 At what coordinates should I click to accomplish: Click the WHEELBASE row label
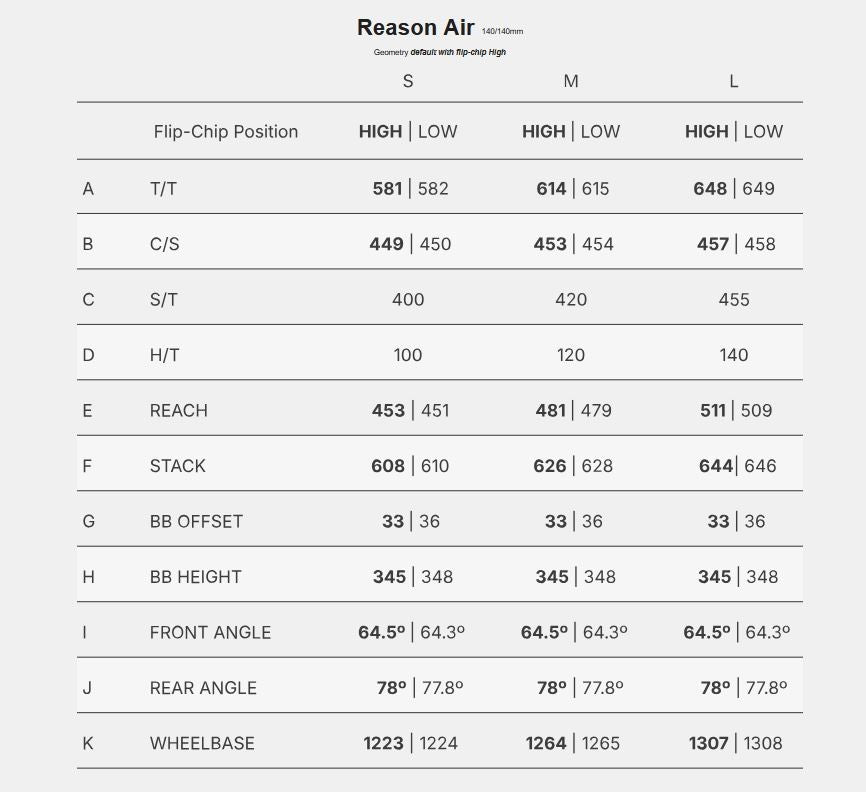(202, 743)
